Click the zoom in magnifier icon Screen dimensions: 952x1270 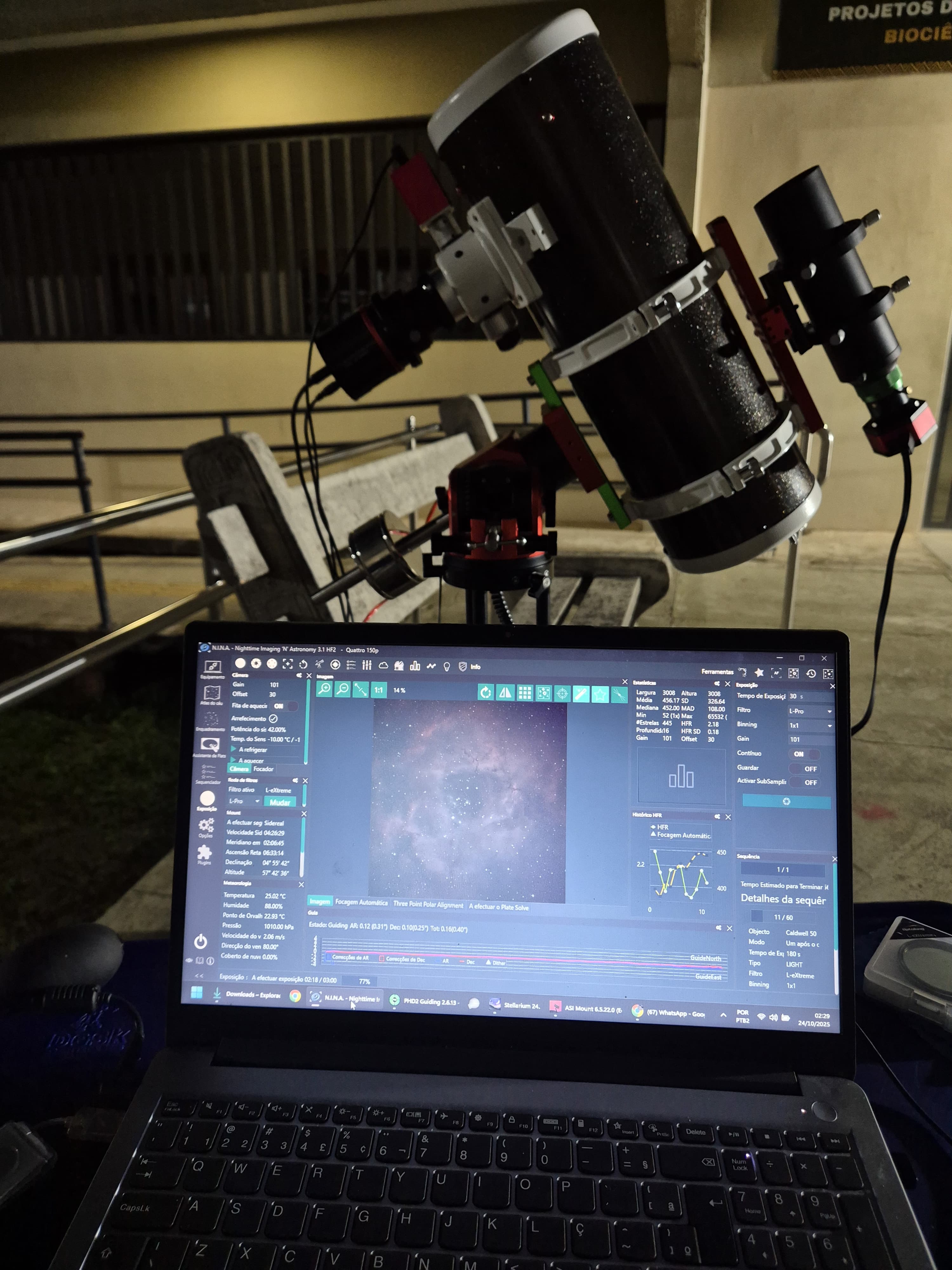(324, 688)
